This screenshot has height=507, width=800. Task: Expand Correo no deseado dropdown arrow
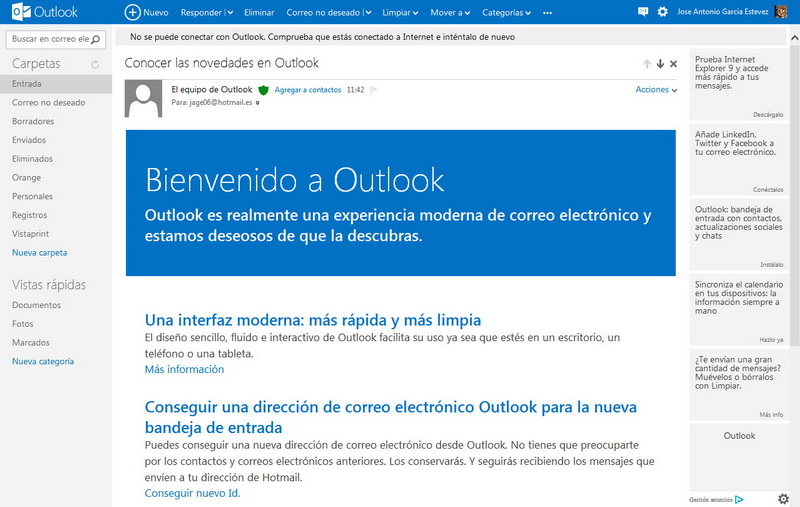(x=368, y=13)
